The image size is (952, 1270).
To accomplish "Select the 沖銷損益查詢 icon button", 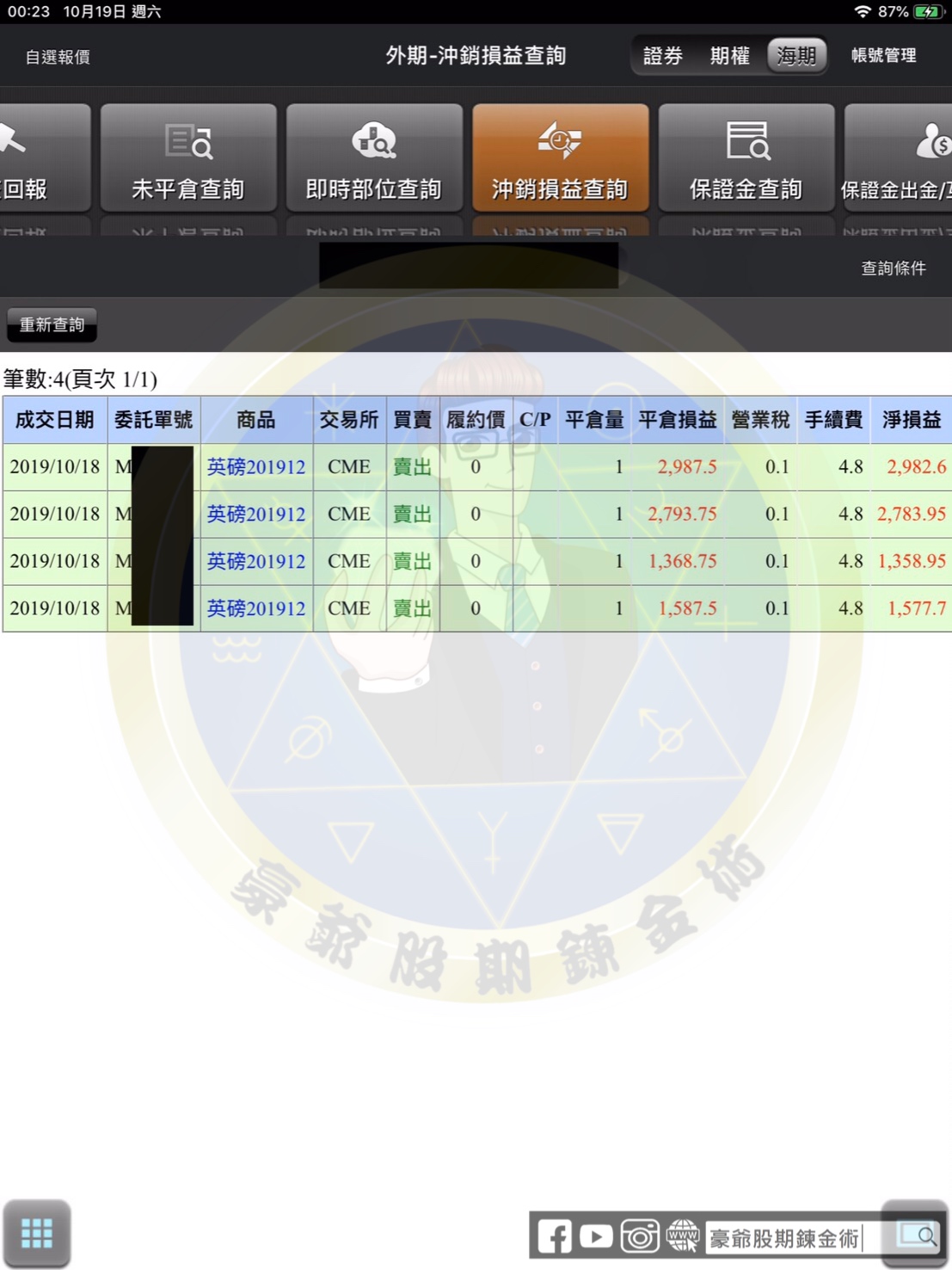I will click(560, 158).
